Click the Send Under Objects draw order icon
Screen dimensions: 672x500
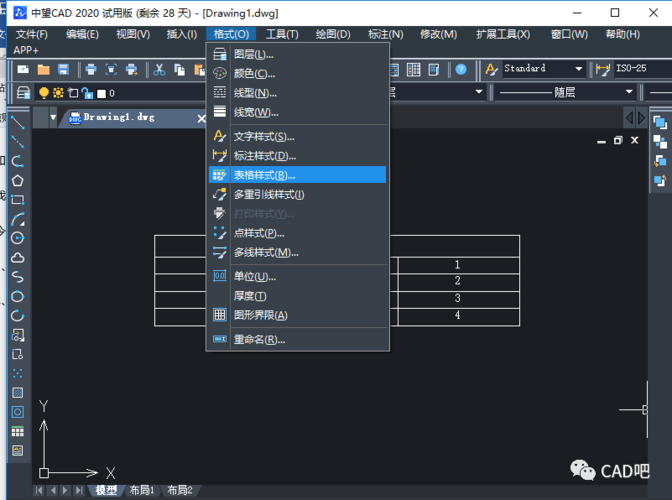(660, 180)
